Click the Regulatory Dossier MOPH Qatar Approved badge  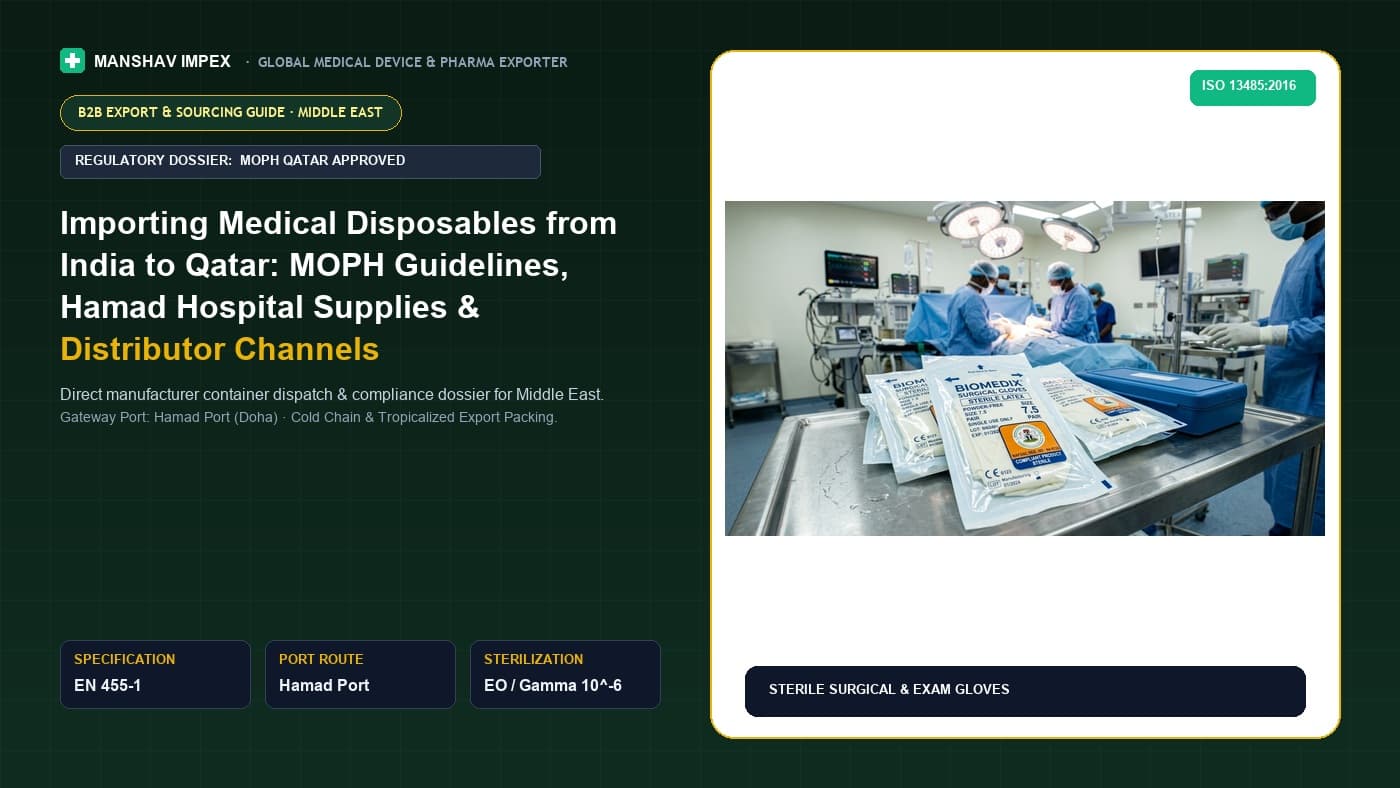pyautogui.click(x=300, y=162)
